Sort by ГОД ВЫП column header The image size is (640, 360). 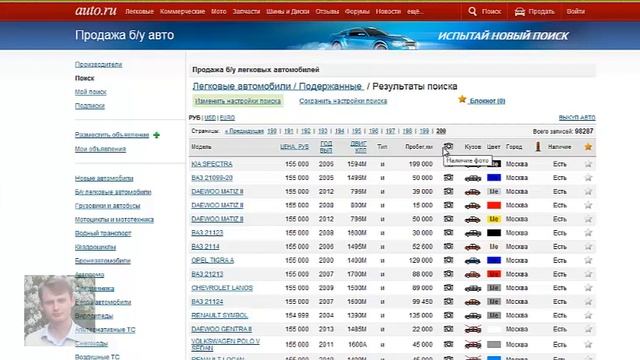click(x=326, y=147)
